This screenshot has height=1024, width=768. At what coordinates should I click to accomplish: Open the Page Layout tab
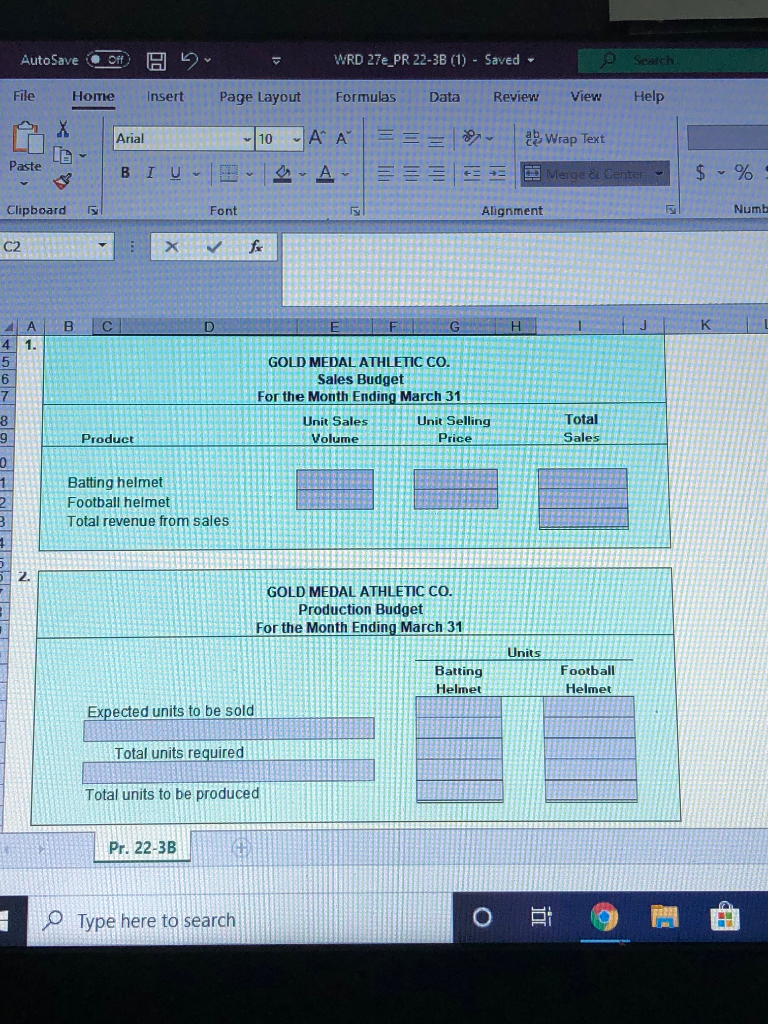click(x=260, y=97)
